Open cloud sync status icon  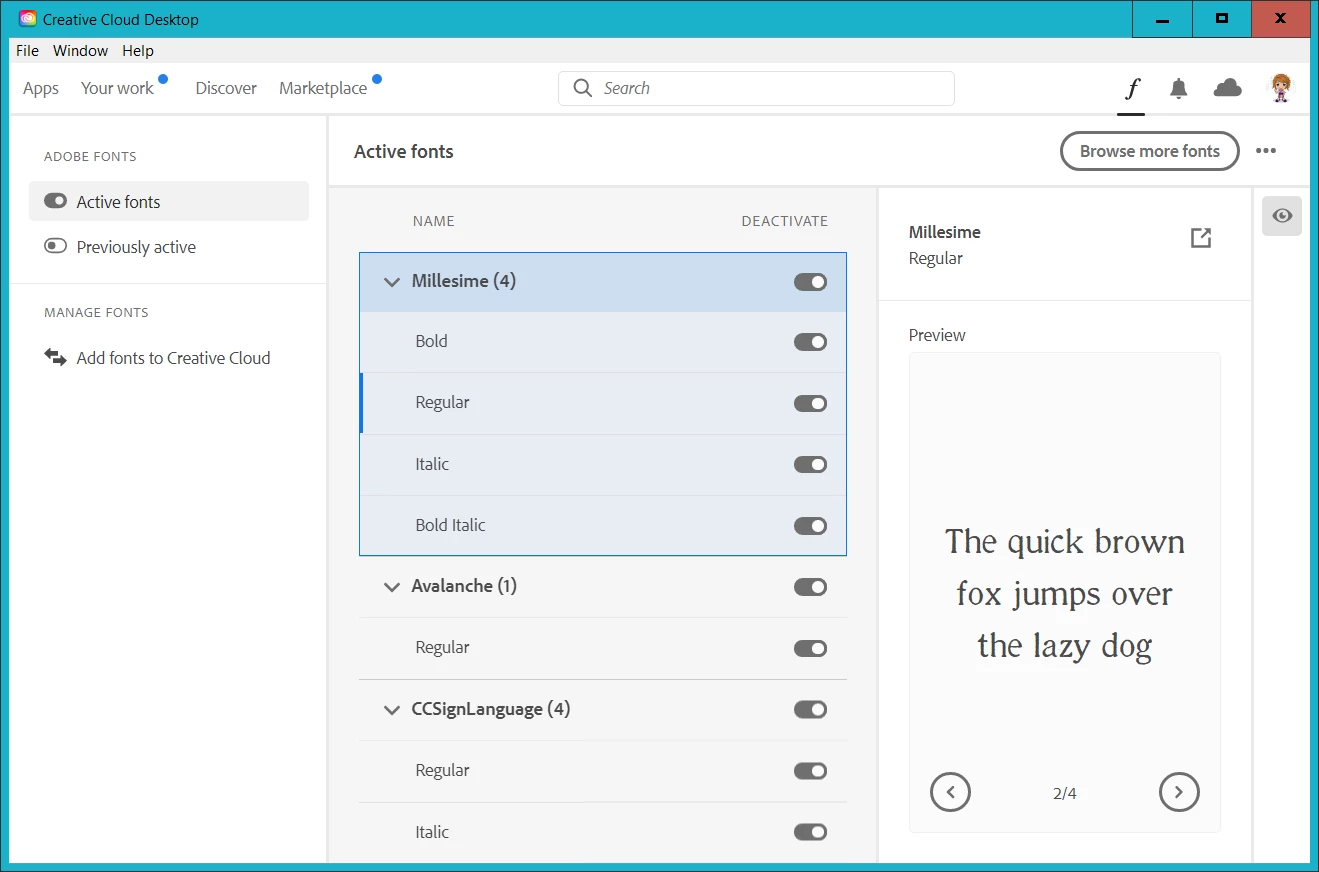[1227, 88]
